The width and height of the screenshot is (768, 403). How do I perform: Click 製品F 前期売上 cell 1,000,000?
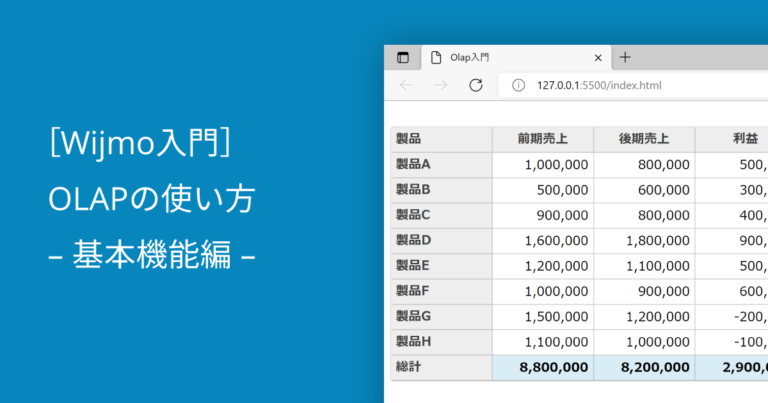click(543, 291)
